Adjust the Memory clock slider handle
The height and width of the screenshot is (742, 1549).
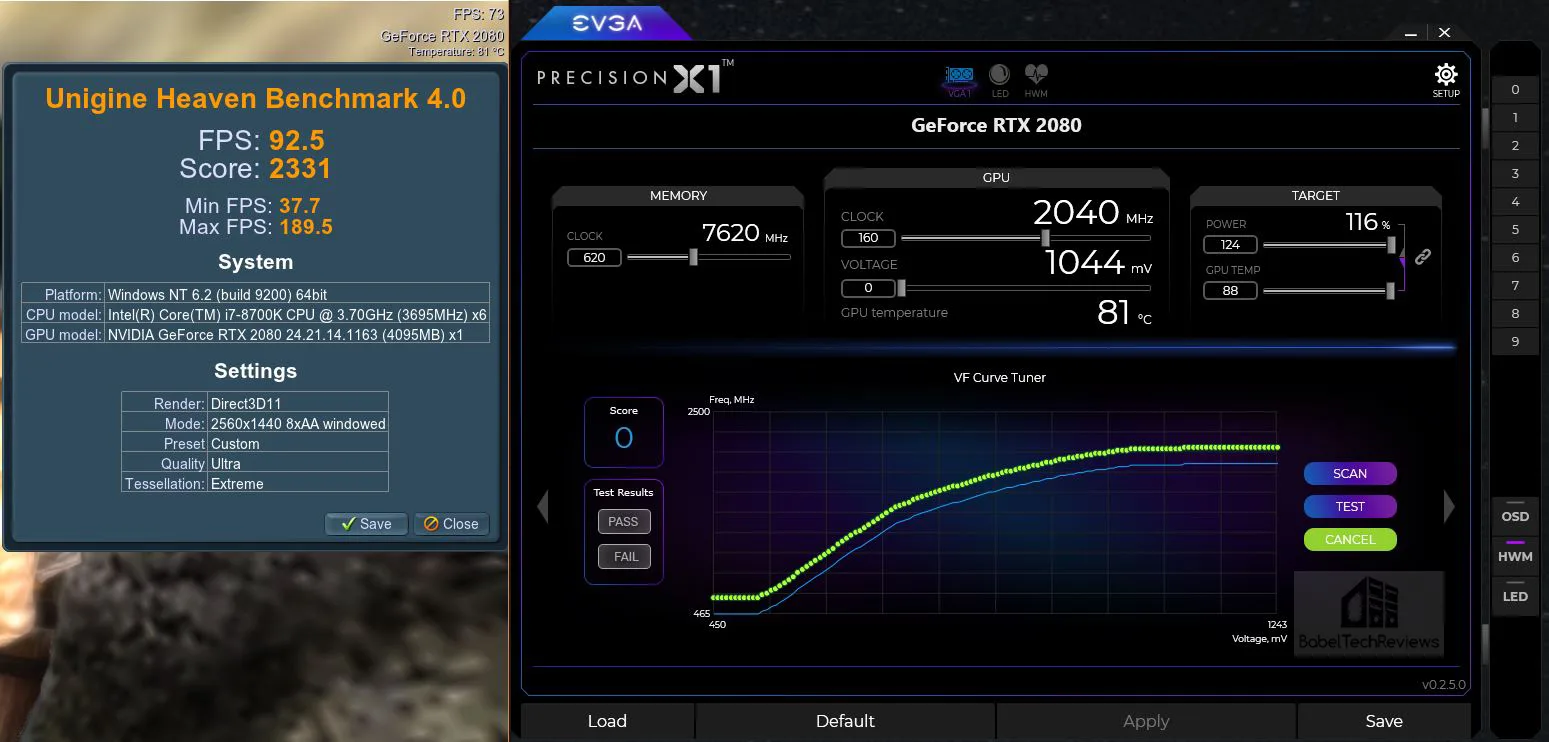click(x=693, y=257)
